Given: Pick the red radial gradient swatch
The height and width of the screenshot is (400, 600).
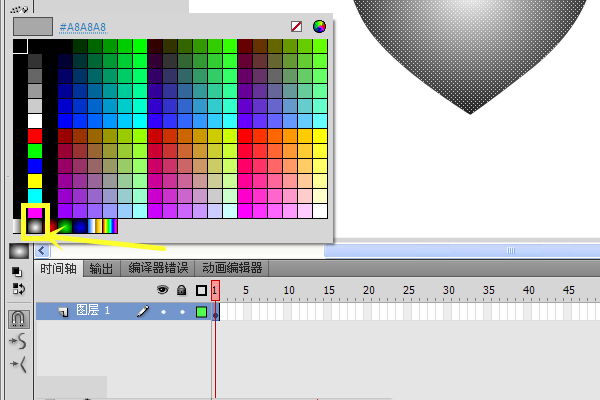Looking at the screenshot, I should click(x=53, y=226).
